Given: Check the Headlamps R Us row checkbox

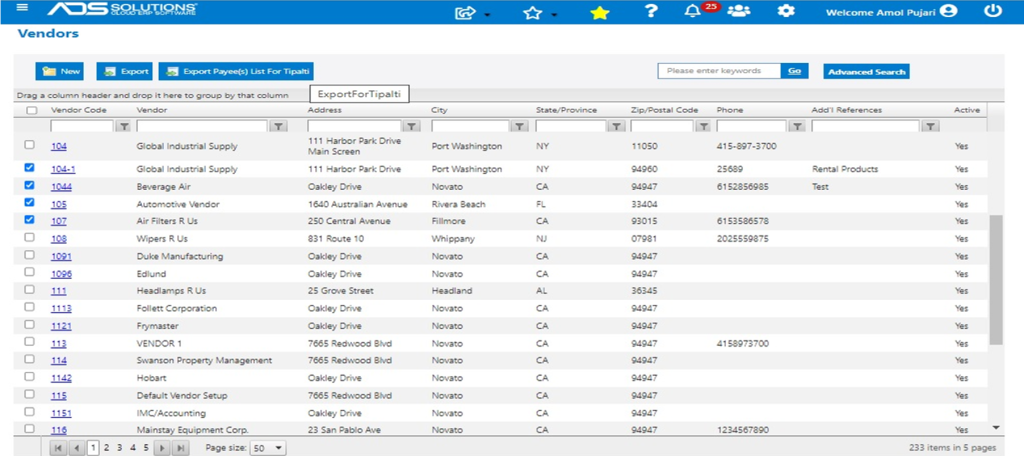Looking at the screenshot, I should pyautogui.click(x=29, y=290).
